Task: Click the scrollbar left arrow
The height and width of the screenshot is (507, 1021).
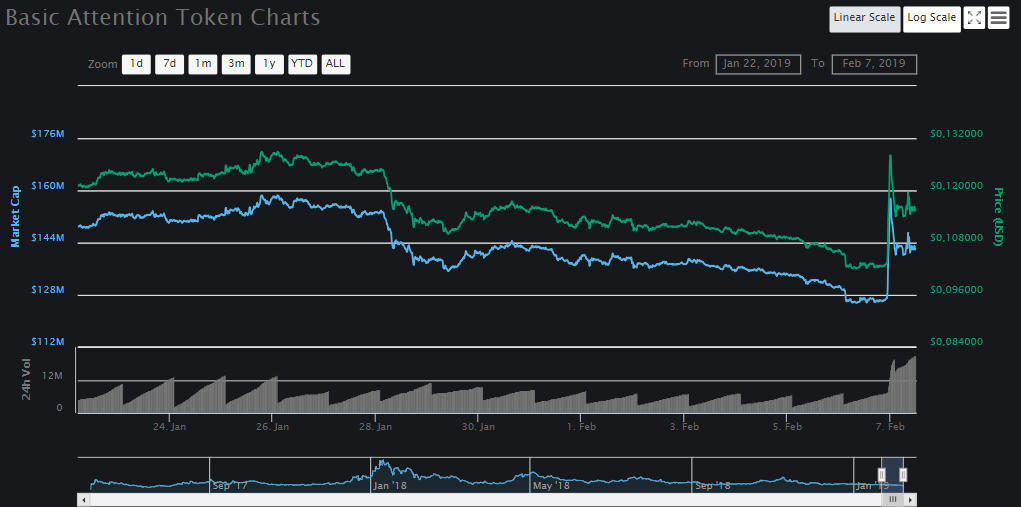Action: [x=84, y=499]
